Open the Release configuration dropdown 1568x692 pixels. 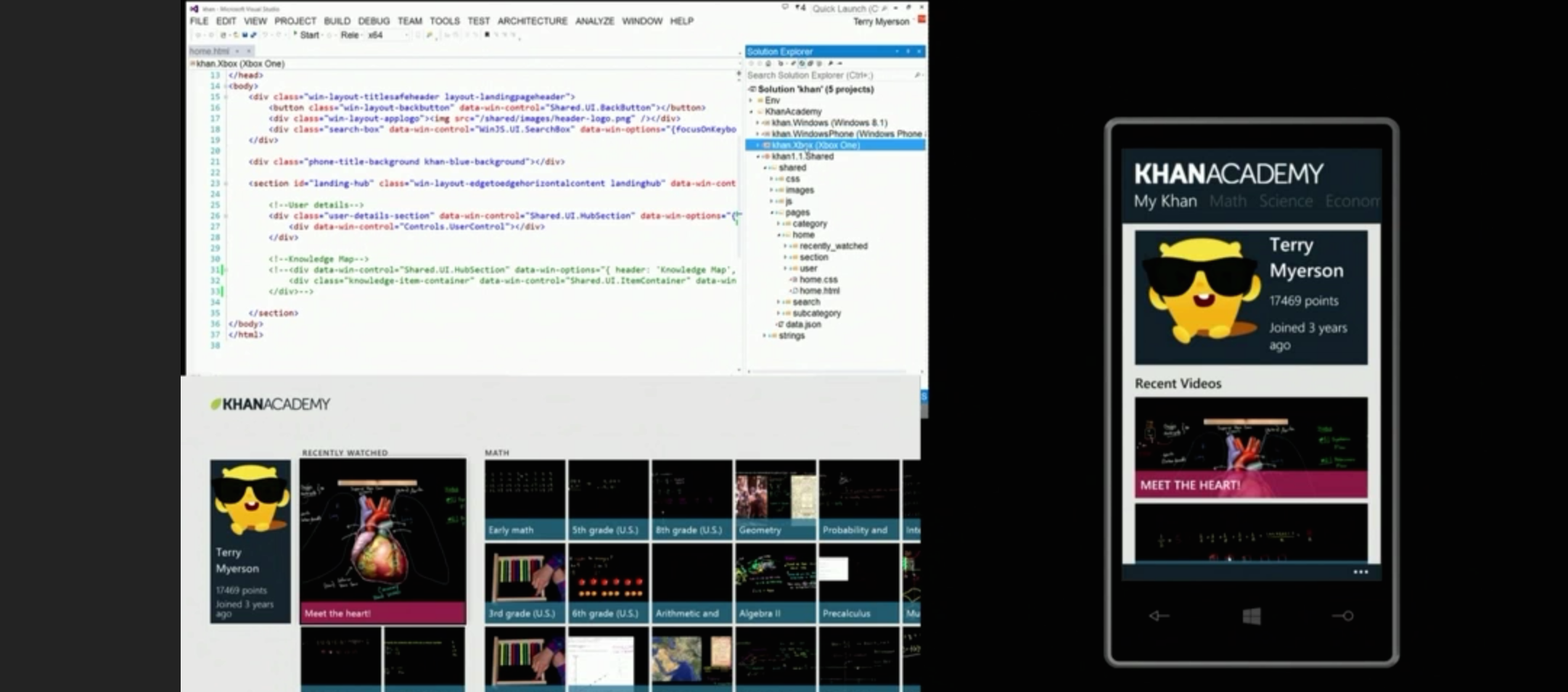[350, 35]
